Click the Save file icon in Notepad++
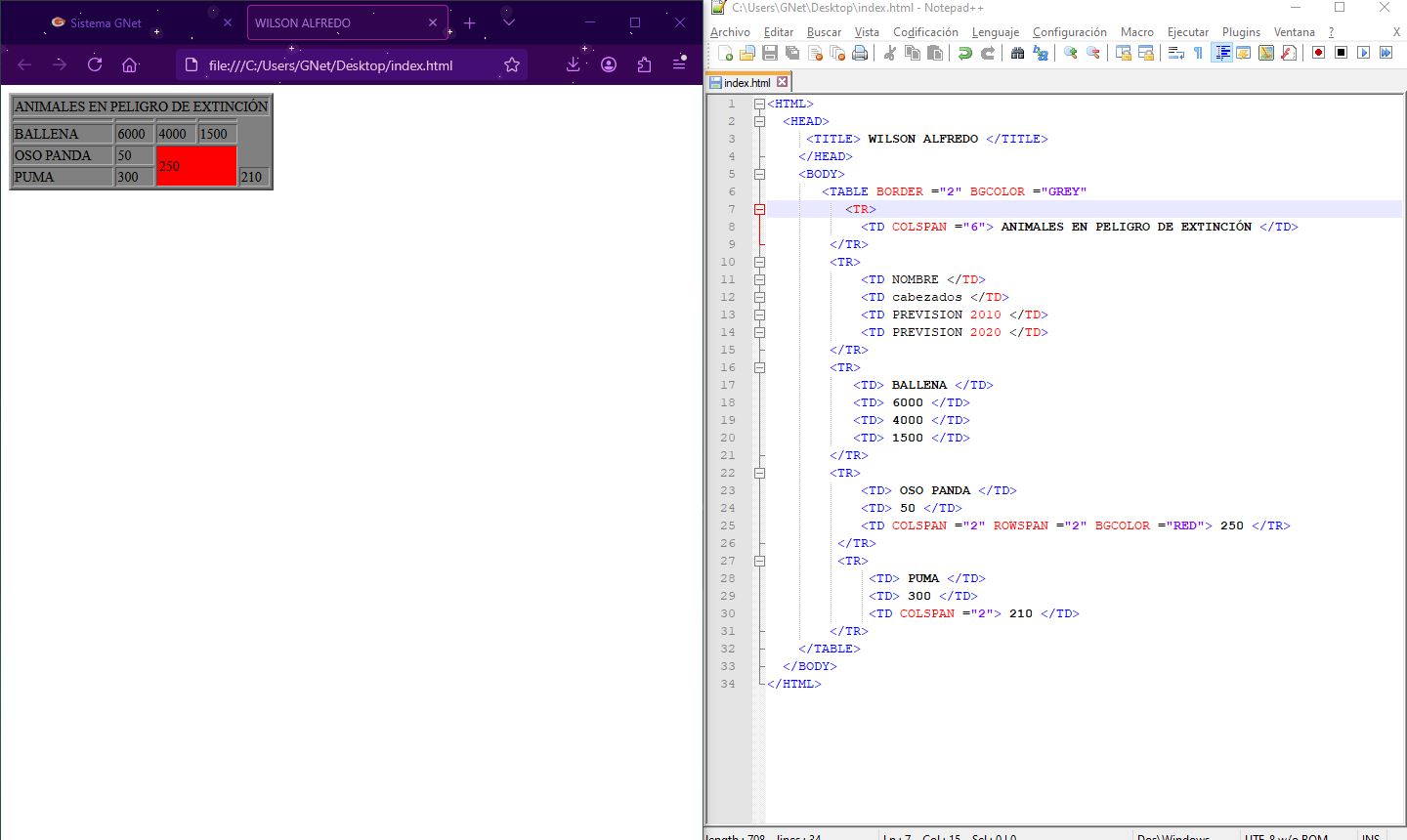 click(x=770, y=53)
